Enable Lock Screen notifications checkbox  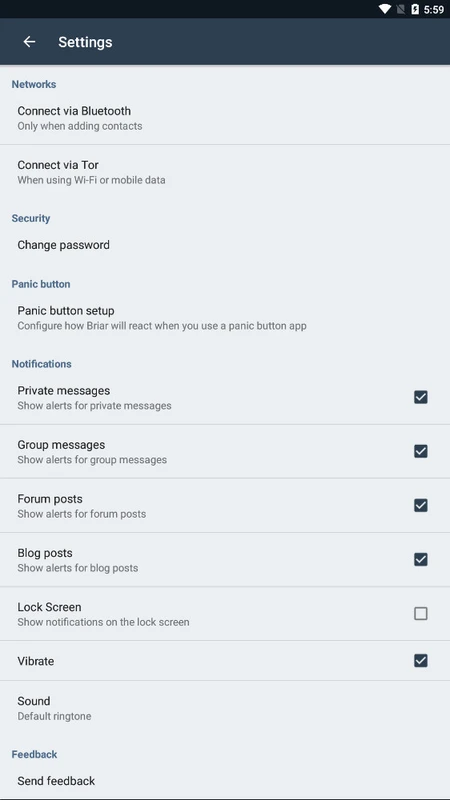421,613
